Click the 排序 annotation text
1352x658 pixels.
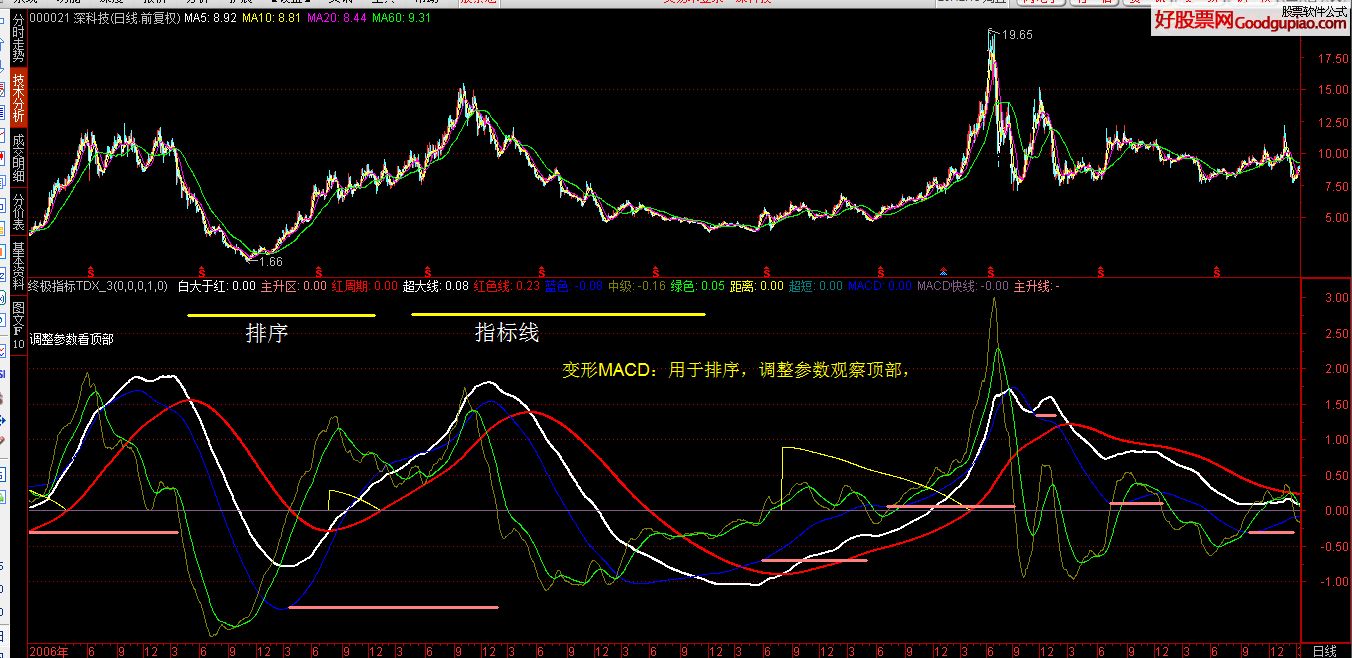pyautogui.click(x=267, y=333)
